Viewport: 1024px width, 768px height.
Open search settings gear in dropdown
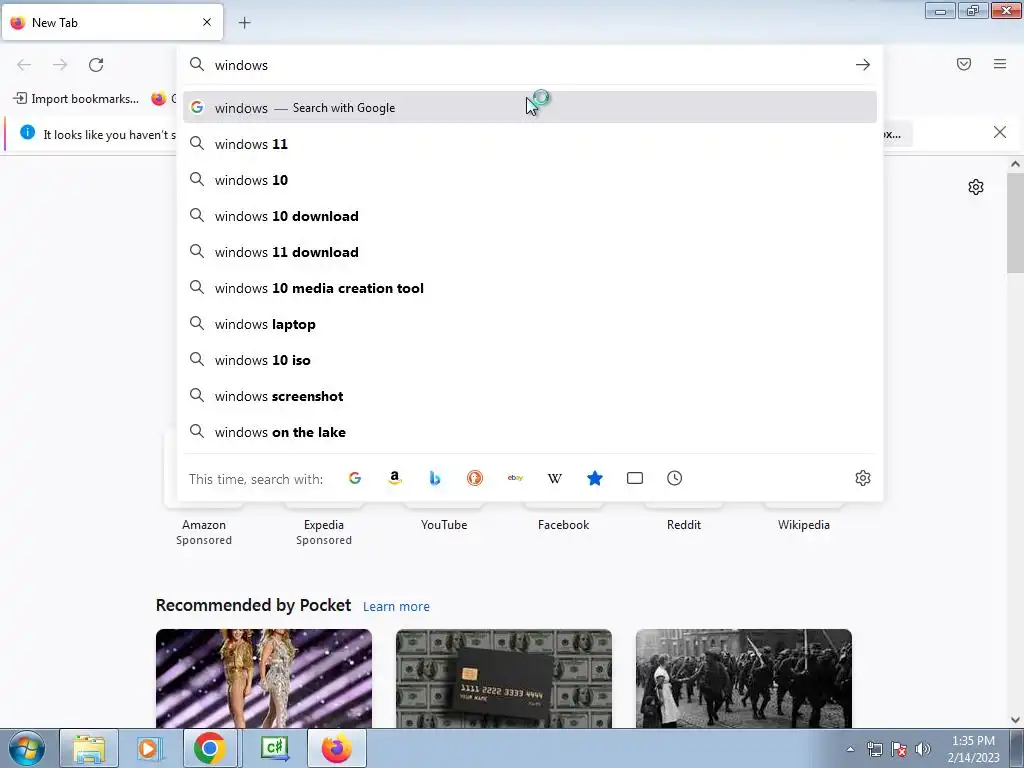pos(863,478)
